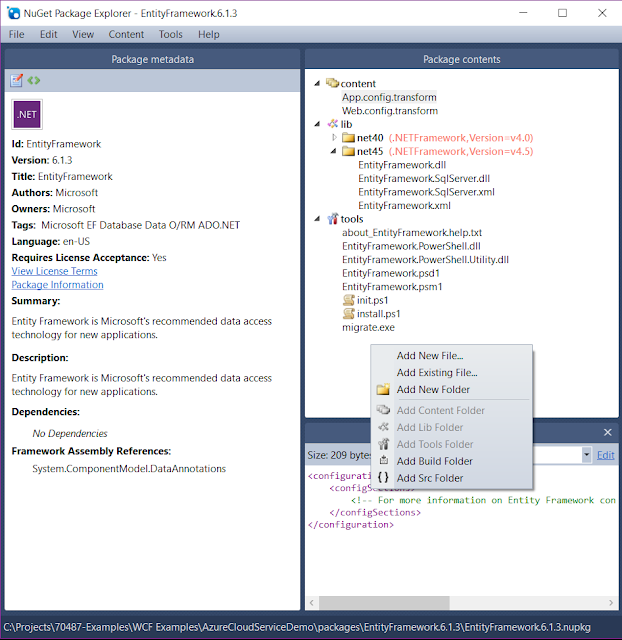Screen dimensions: 622x640
Task: Select EntityFramework.psm1 file
Action: point(392,287)
